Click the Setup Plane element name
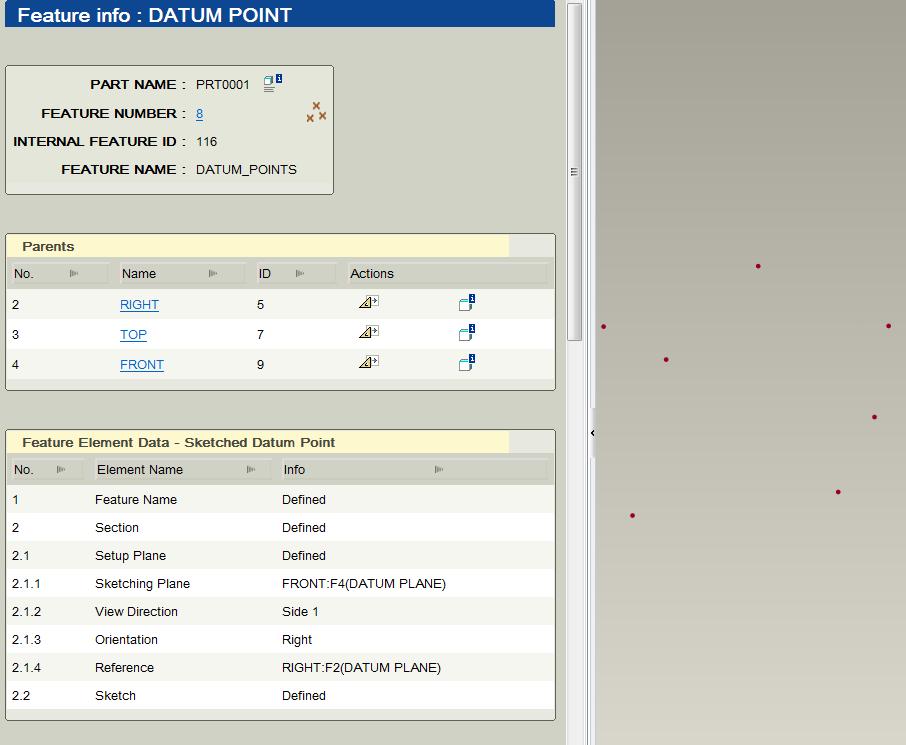906x745 pixels. click(130, 555)
